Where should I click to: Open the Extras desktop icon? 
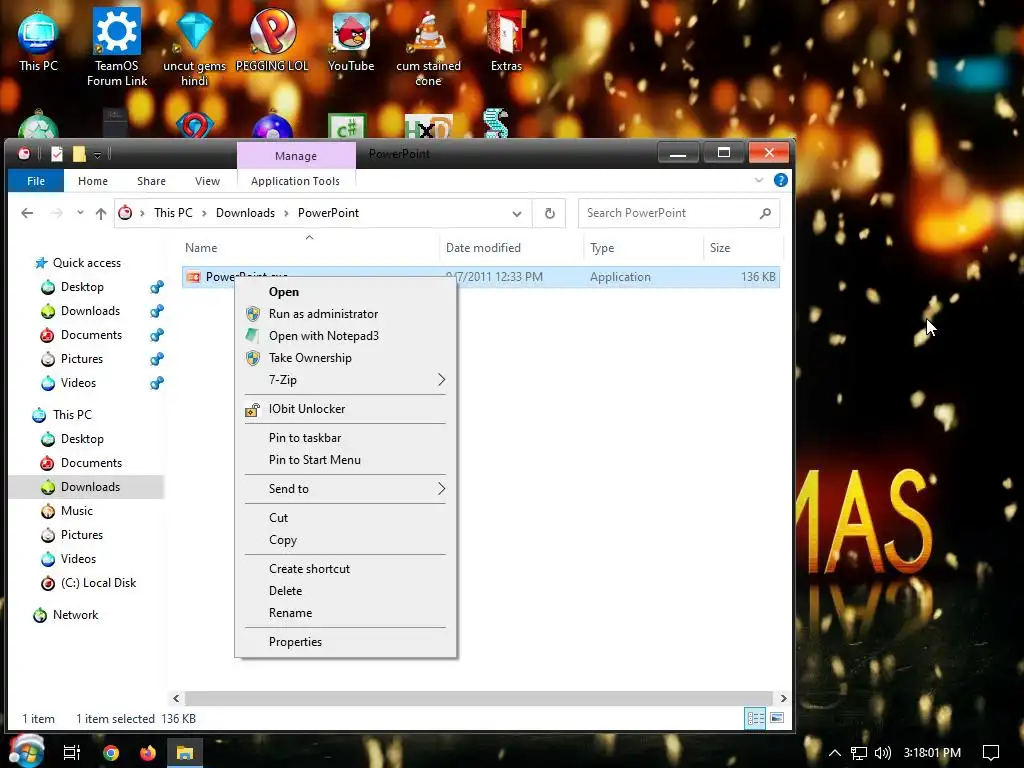pos(506,40)
